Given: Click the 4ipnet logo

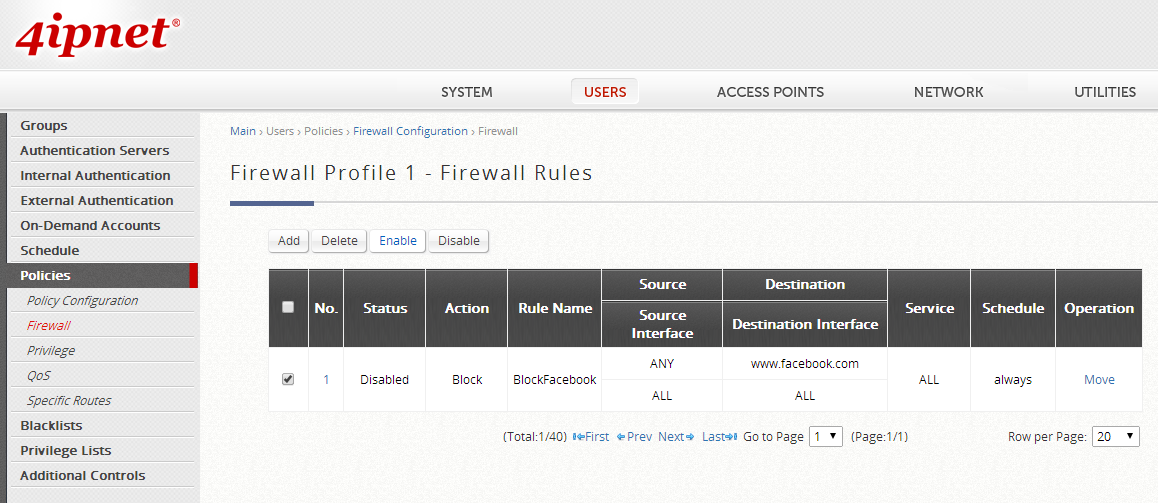Looking at the screenshot, I should [97, 33].
